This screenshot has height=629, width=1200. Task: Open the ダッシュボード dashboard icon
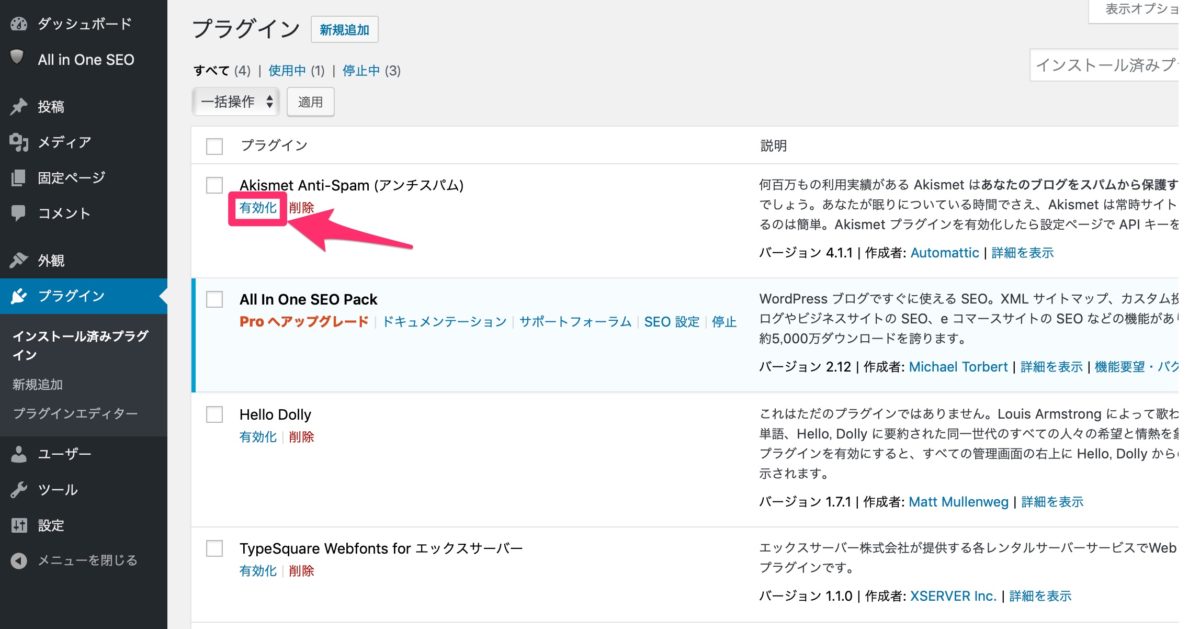(18, 23)
